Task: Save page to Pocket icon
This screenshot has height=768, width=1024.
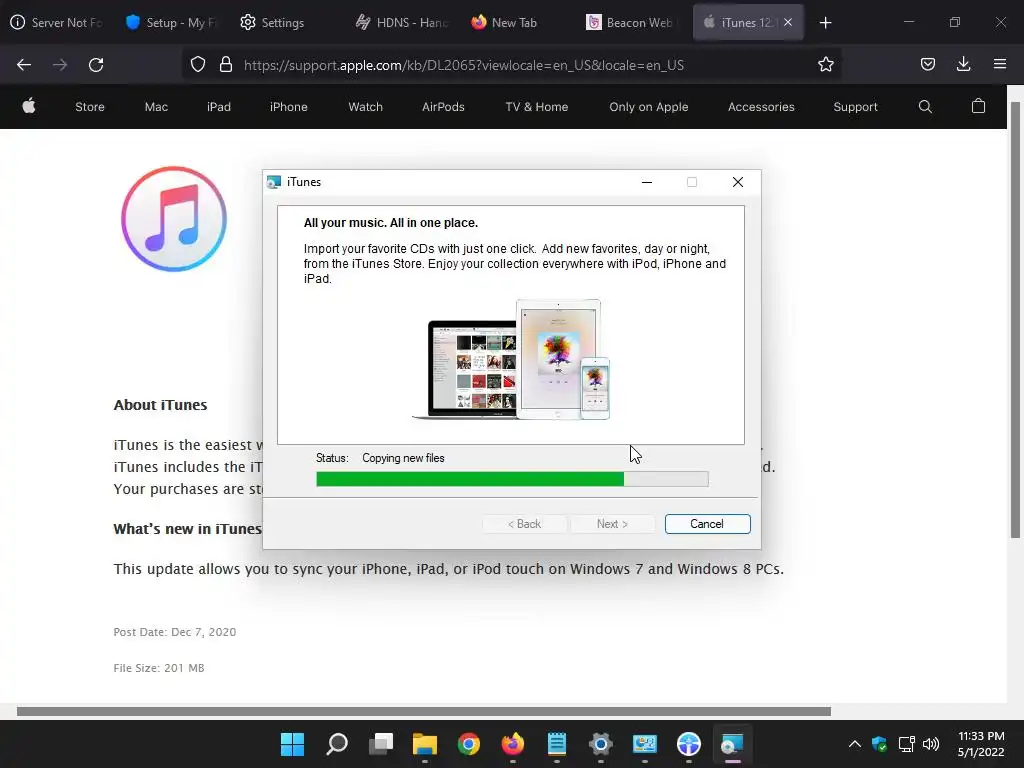Action: pos(927,65)
